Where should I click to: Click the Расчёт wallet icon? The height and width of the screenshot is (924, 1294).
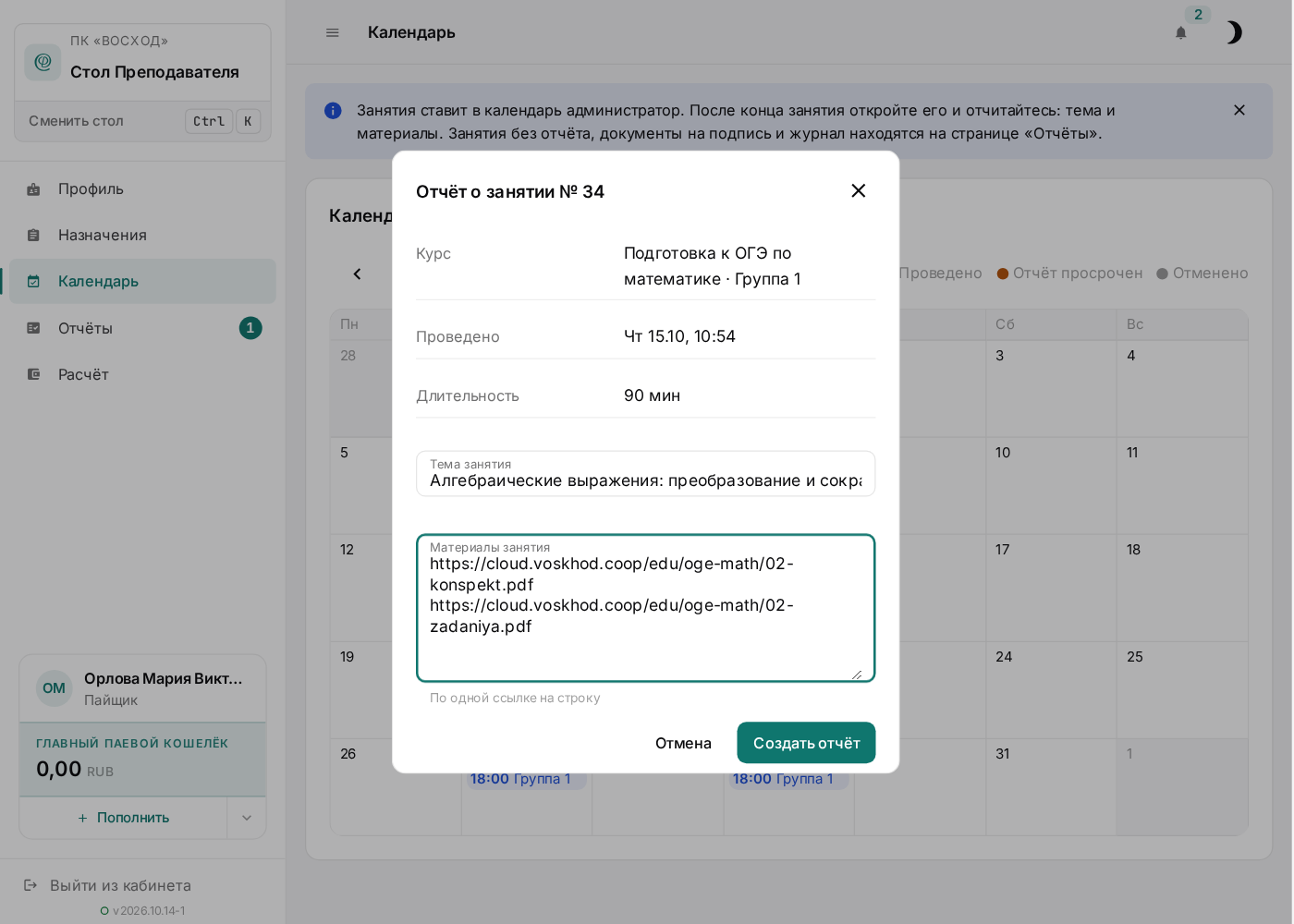(33, 374)
